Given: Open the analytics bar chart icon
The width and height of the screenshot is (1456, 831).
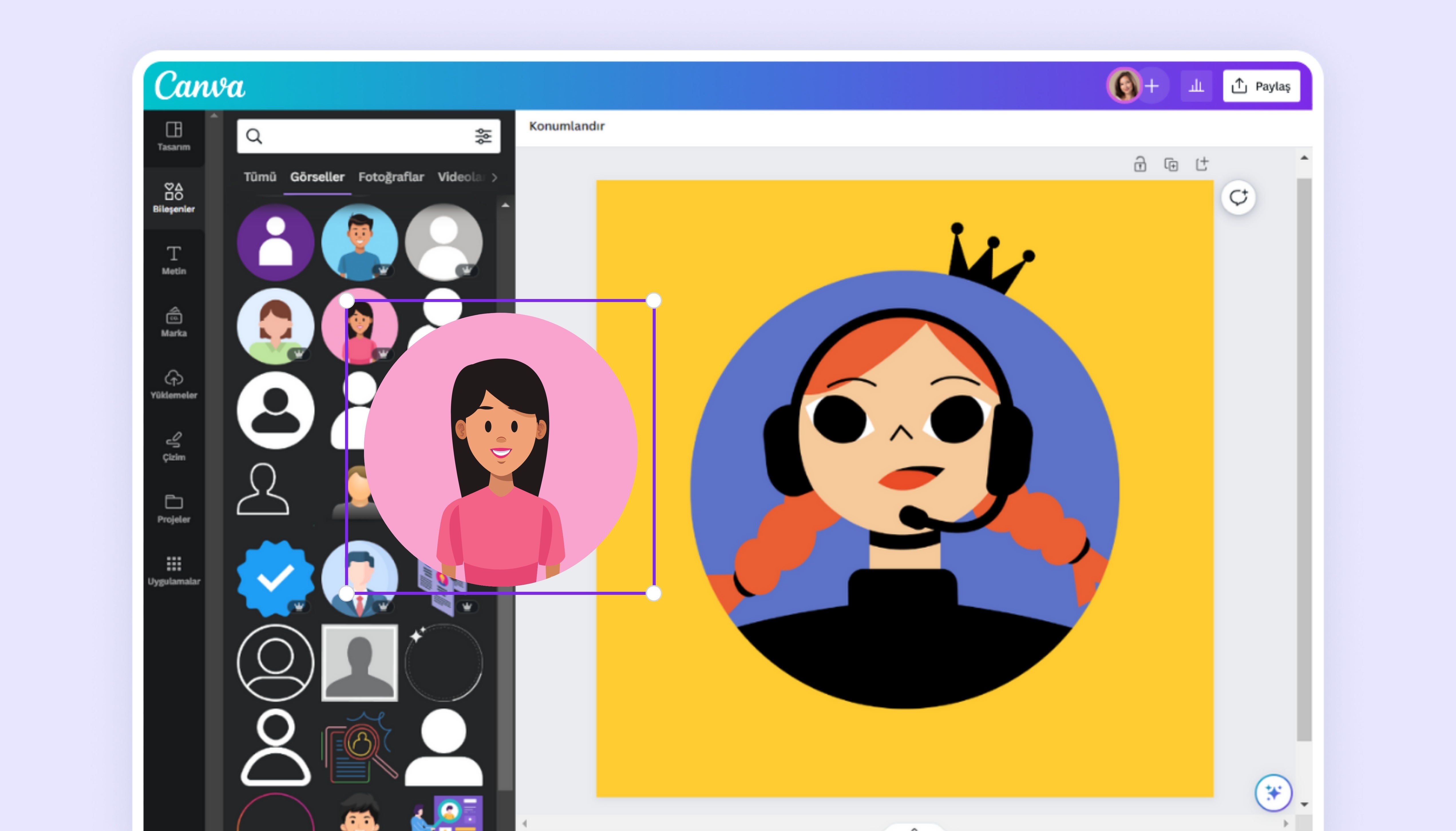Looking at the screenshot, I should (x=1196, y=86).
